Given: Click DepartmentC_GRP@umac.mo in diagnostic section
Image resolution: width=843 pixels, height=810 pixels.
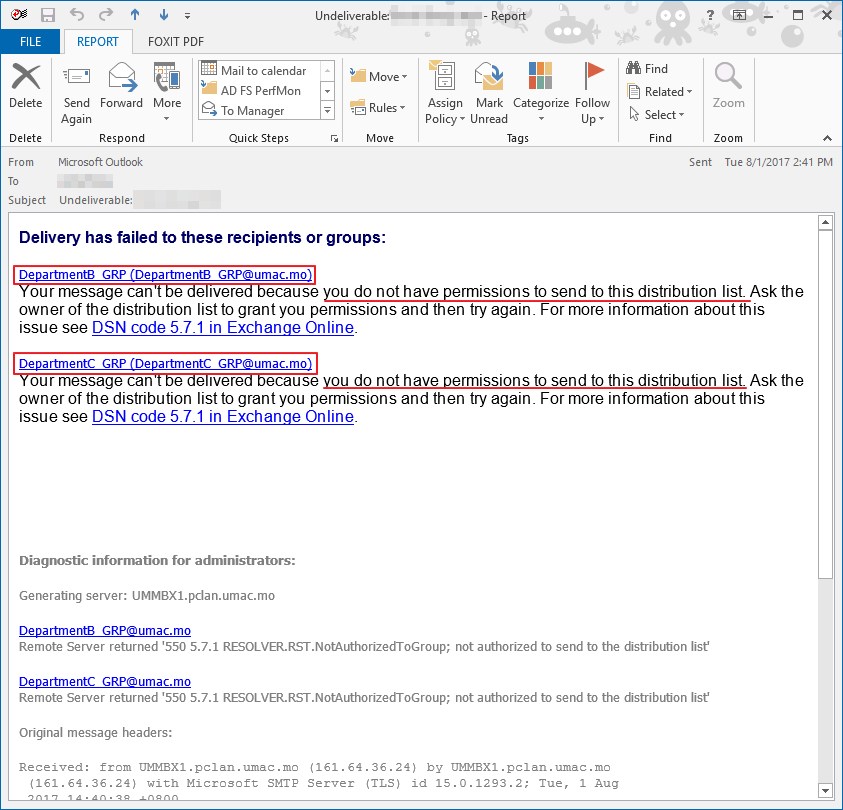Looking at the screenshot, I should pos(105,682).
